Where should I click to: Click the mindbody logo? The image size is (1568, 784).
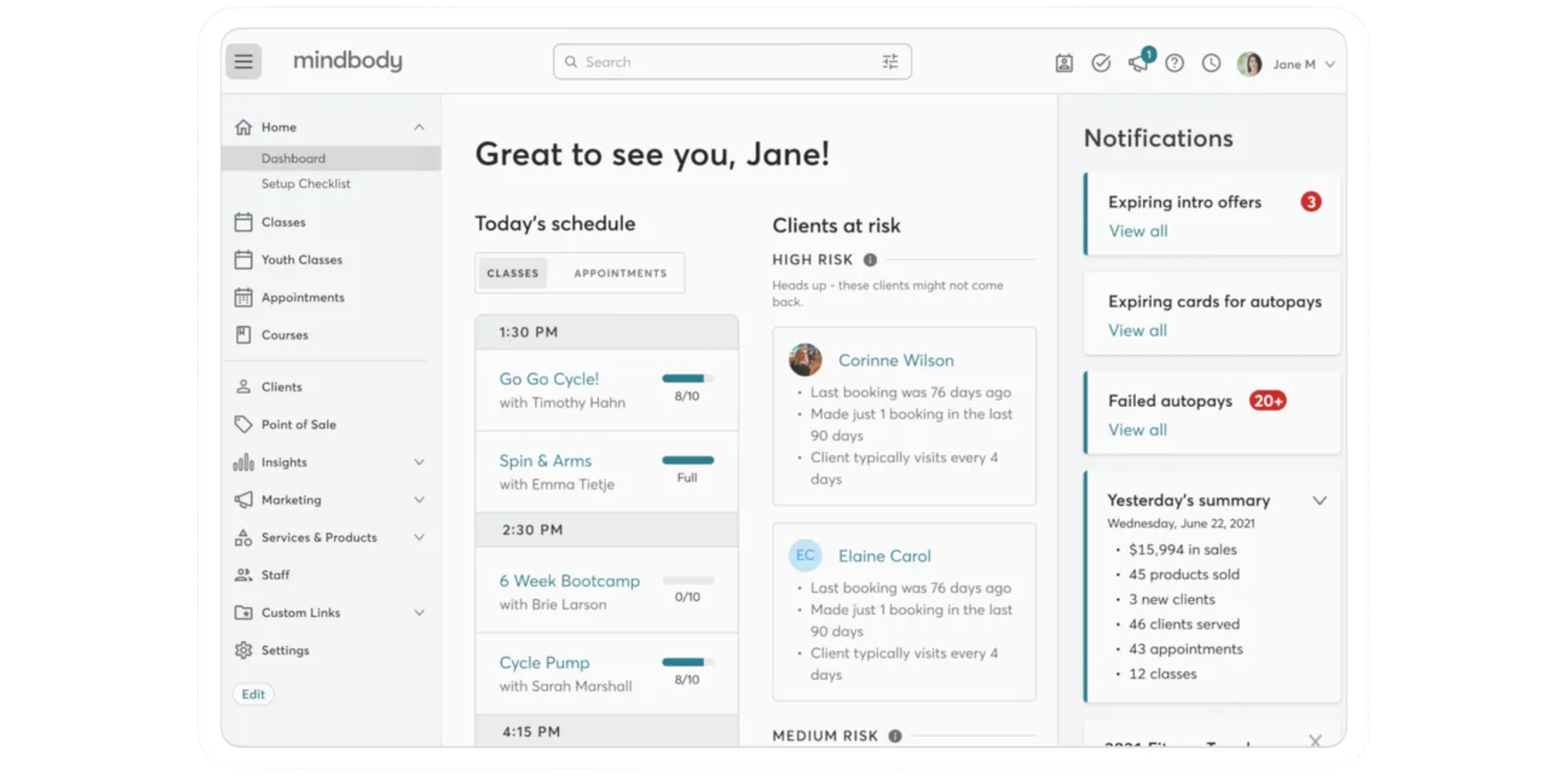pyautogui.click(x=347, y=60)
